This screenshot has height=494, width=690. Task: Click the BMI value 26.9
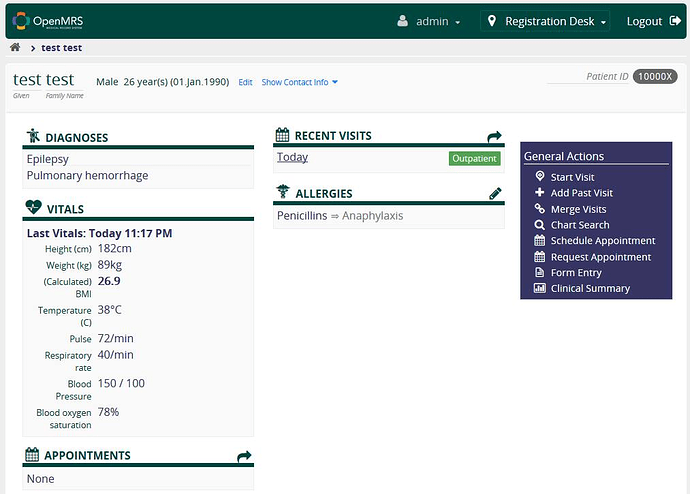click(109, 281)
